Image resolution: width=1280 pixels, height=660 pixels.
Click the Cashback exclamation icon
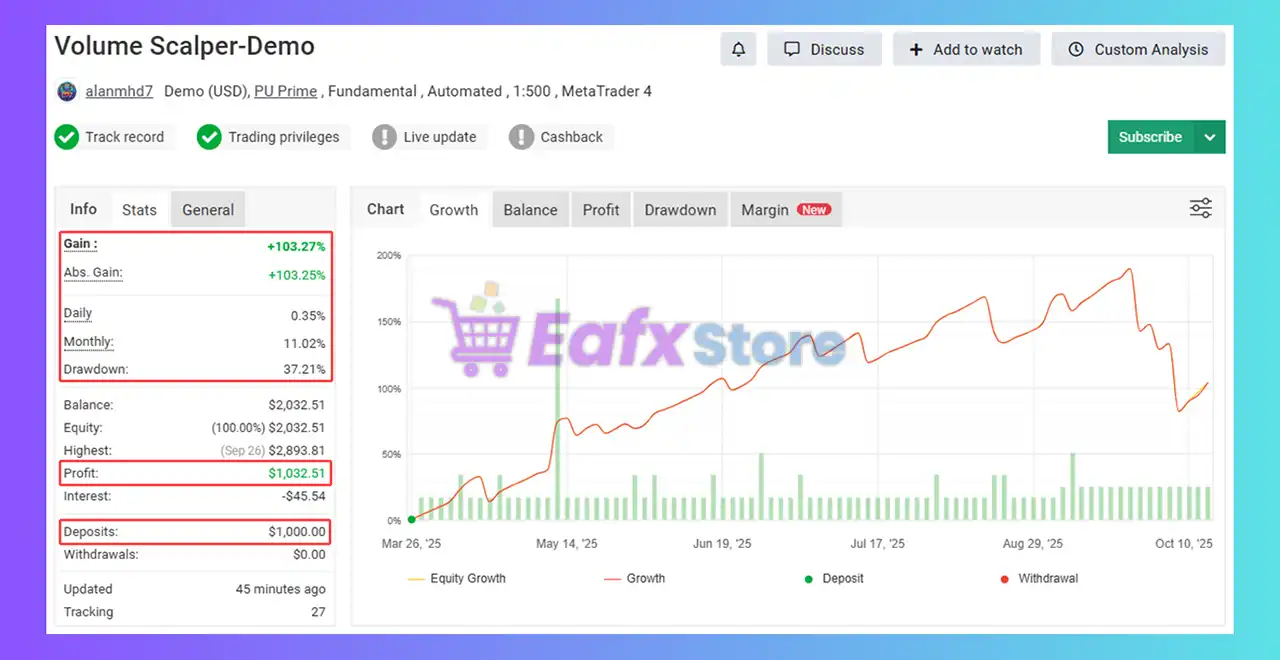click(521, 137)
